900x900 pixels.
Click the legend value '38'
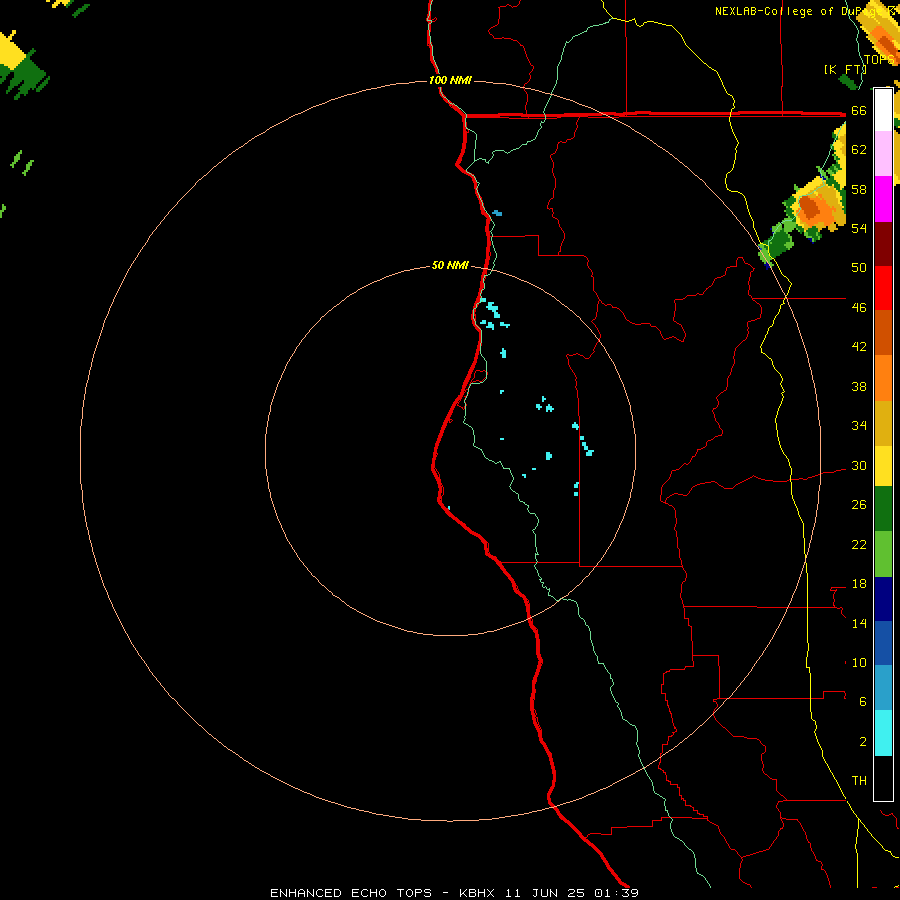[859, 386]
